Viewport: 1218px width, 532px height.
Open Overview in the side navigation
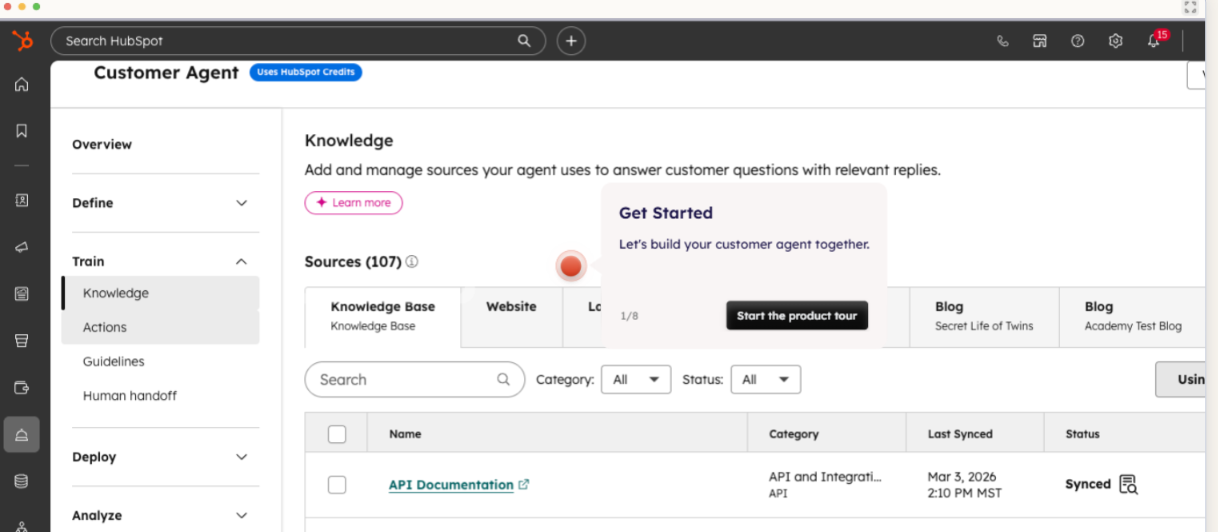pyautogui.click(x=102, y=145)
